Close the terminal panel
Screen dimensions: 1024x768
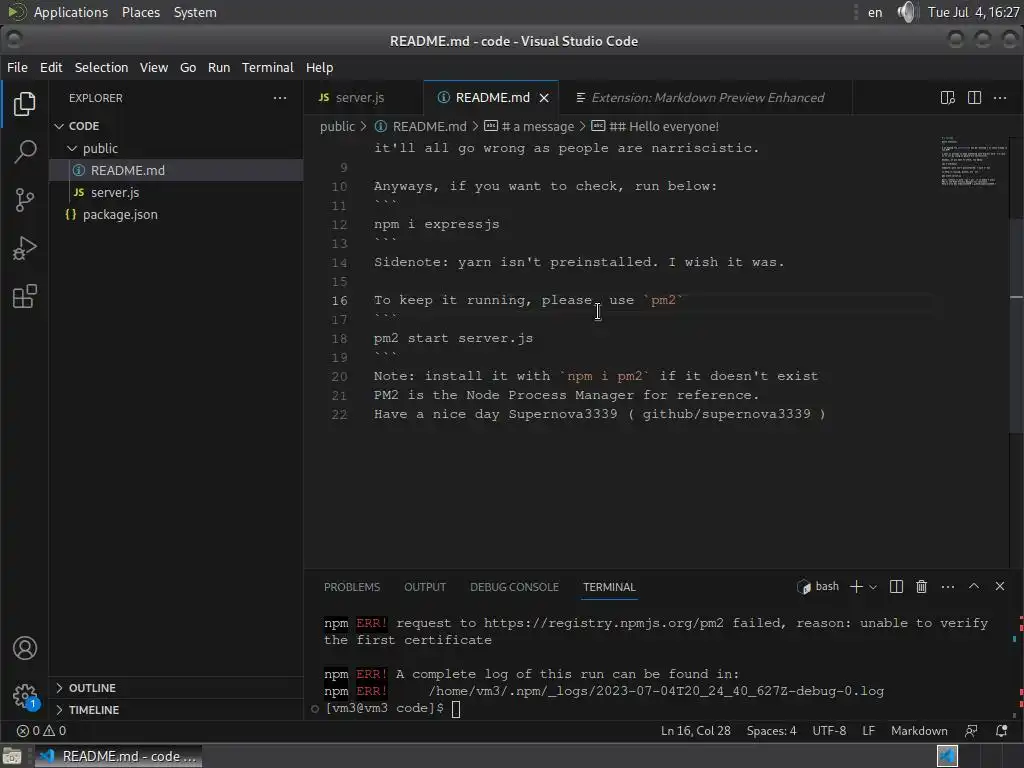pyautogui.click(x=1000, y=586)
